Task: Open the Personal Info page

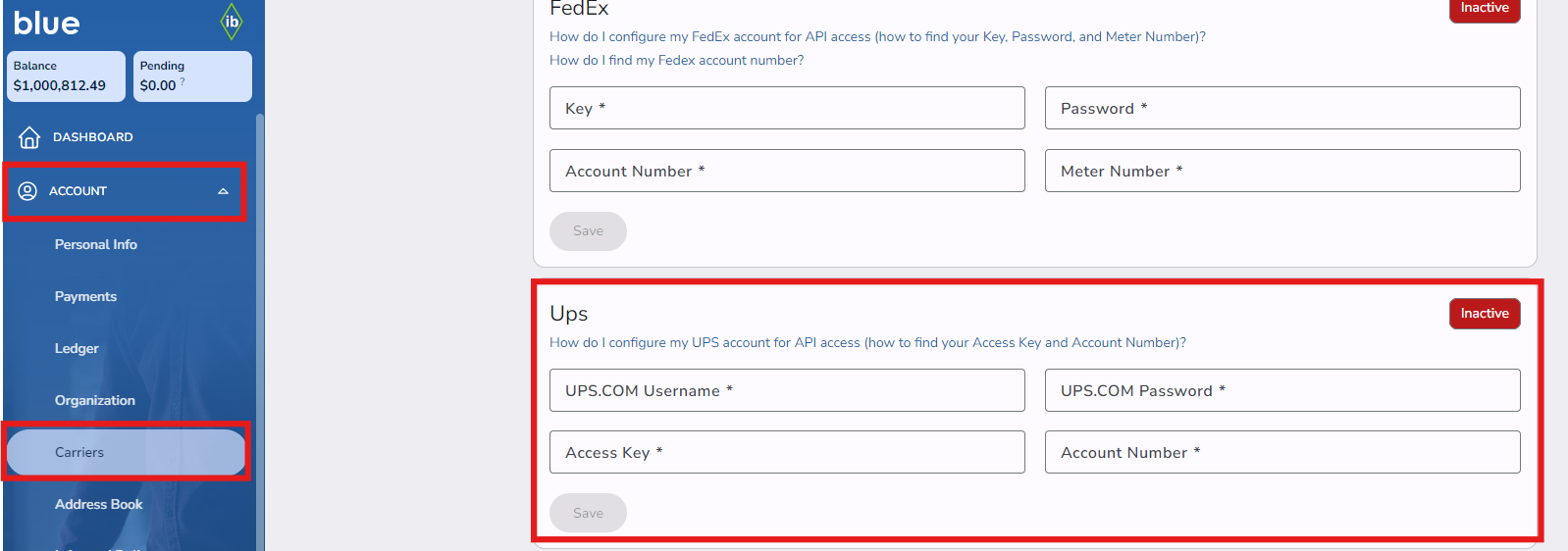Action: pos(96,244)
